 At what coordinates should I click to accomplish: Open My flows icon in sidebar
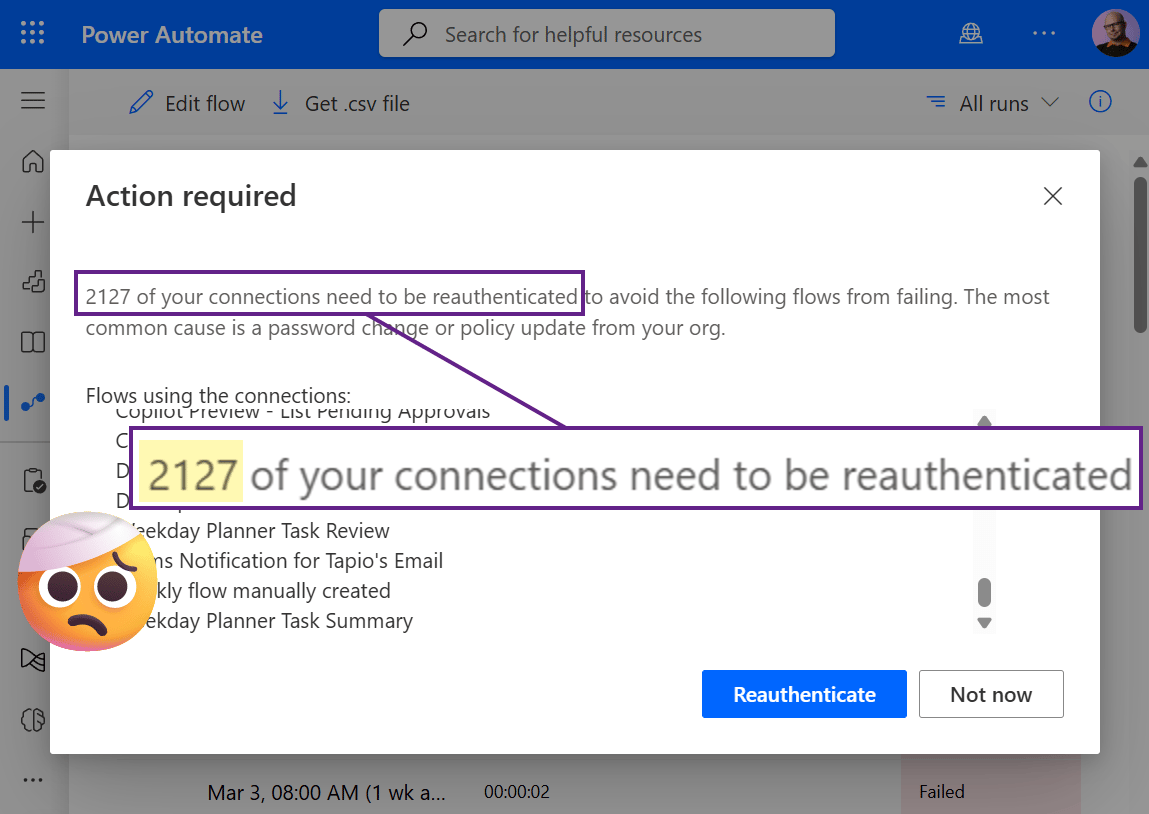click(33, 402)
